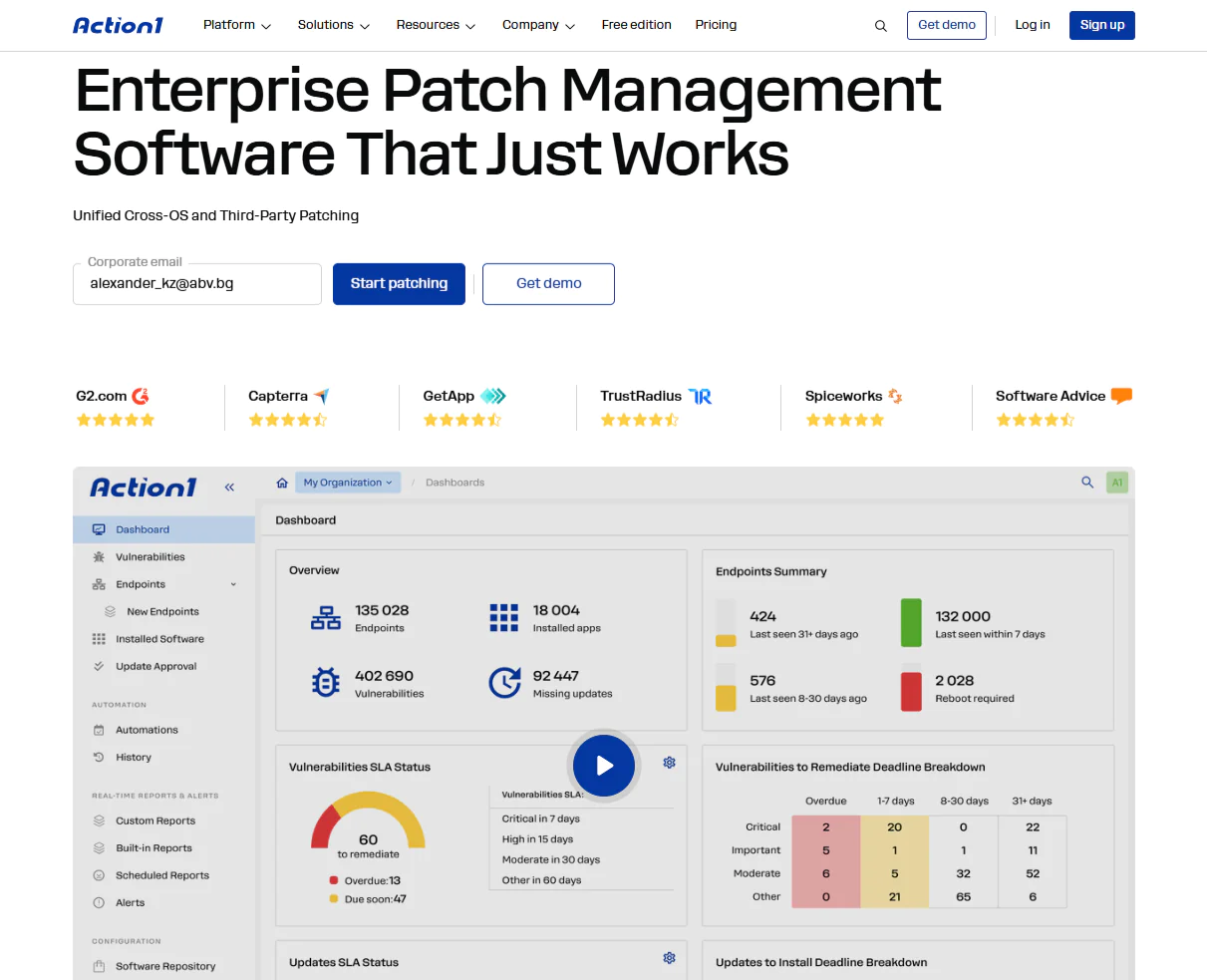The image size is (1207, 980).
Task: Click the green Last seen within 7 days bar
Action: (x=911, y=623)
